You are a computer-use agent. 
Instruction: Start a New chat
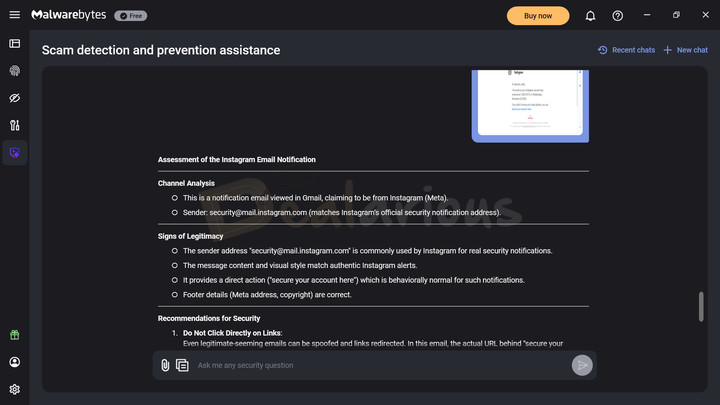tap(686, 50)
